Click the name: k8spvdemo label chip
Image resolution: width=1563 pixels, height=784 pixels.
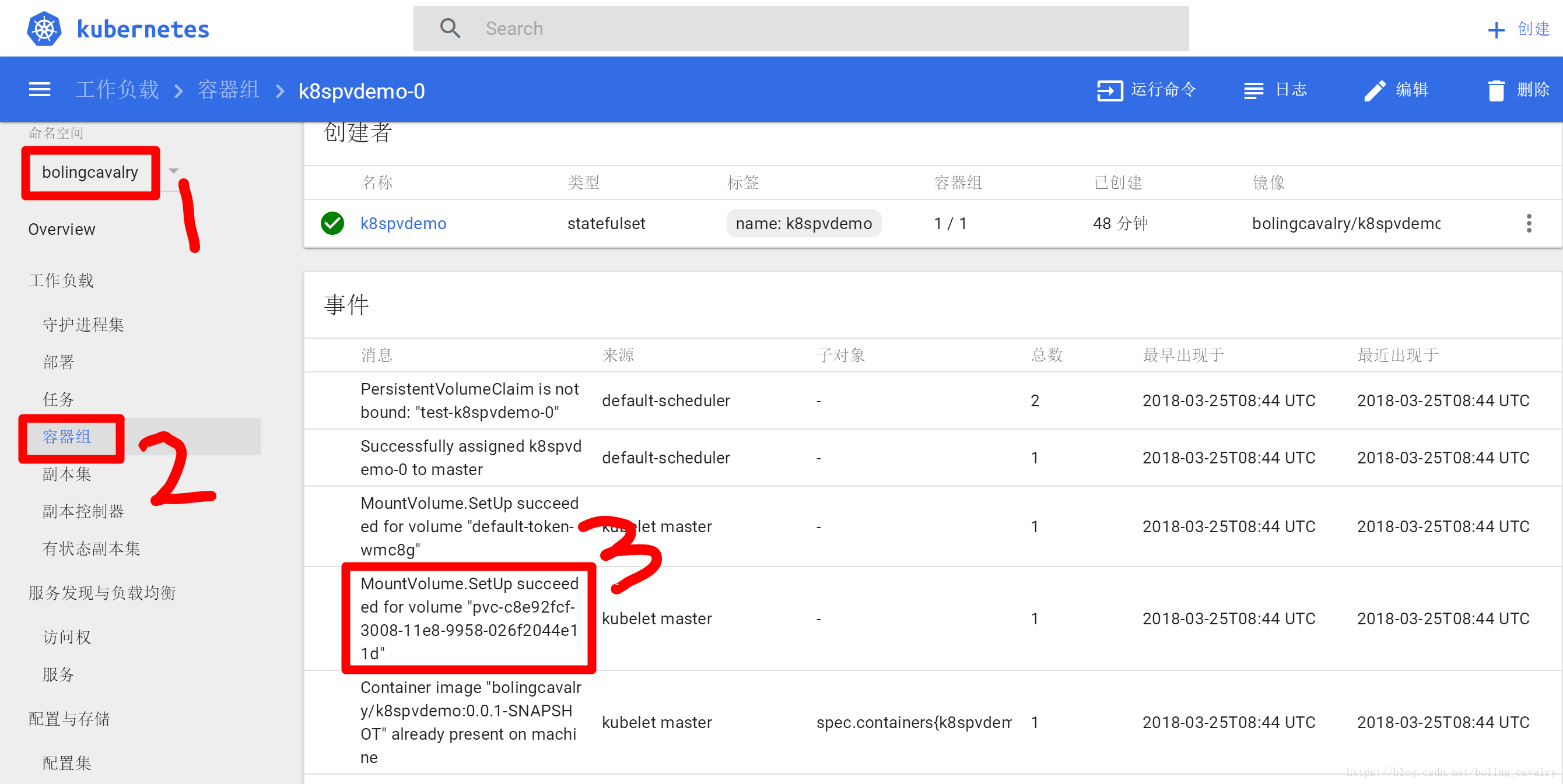(x=803, y=223)
